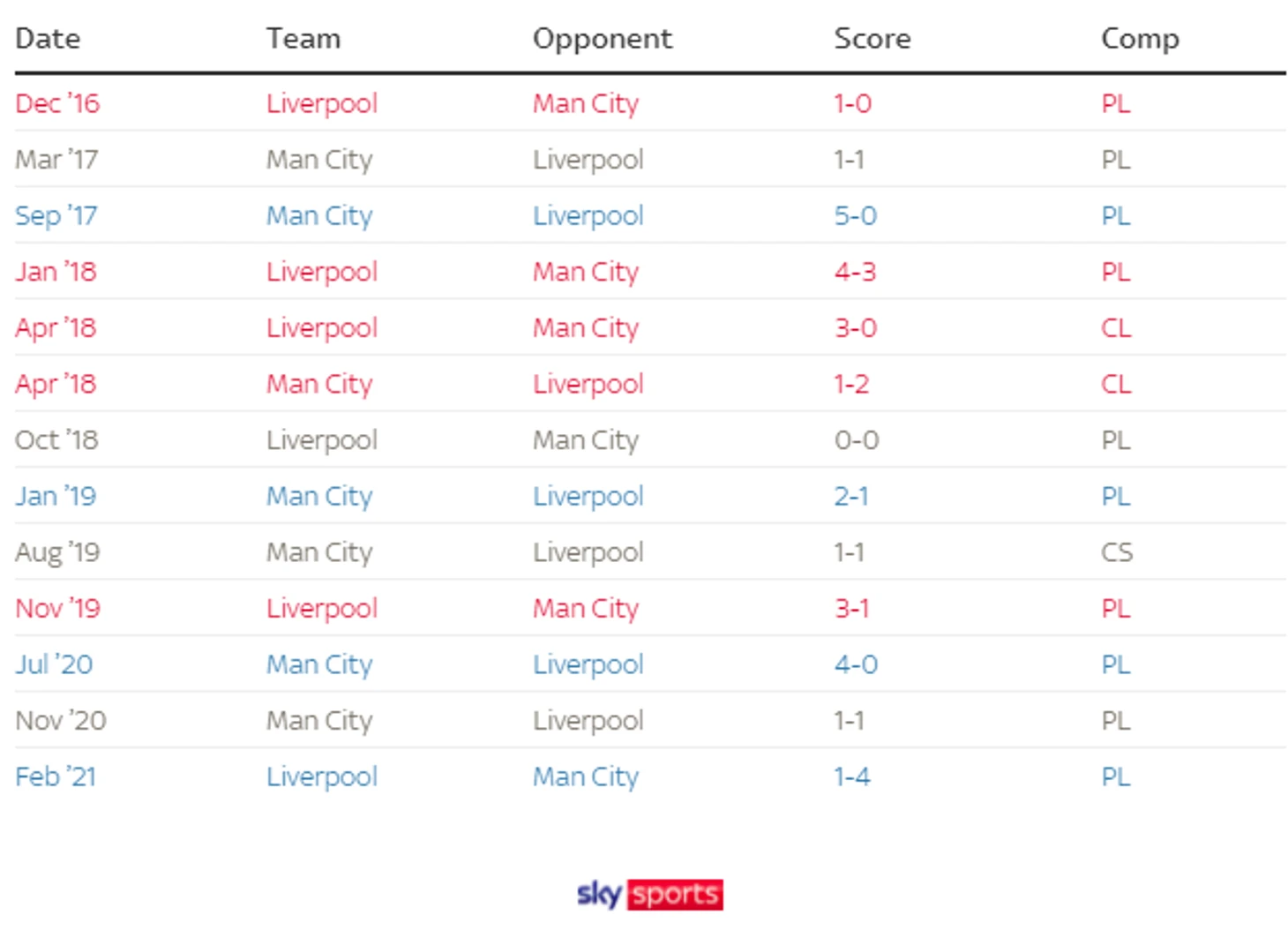Click the Comp column header
This screenshot has width=1288, height=945.
(1139, 39)
